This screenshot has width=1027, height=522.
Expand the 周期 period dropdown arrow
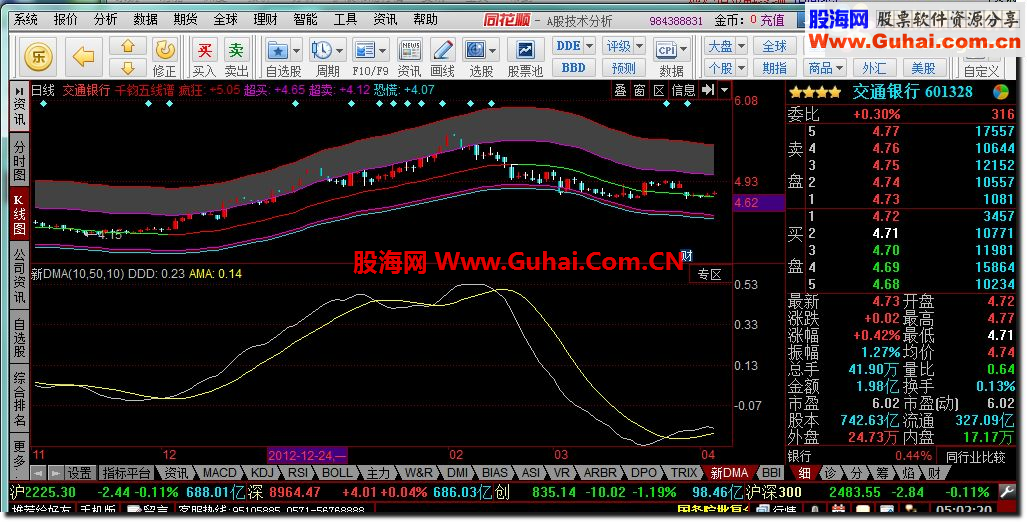[339, 50]
